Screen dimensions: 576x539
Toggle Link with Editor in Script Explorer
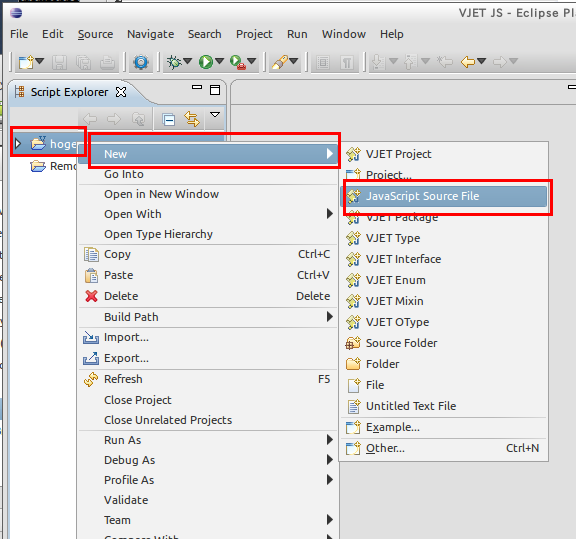click(x=192, y=119)
